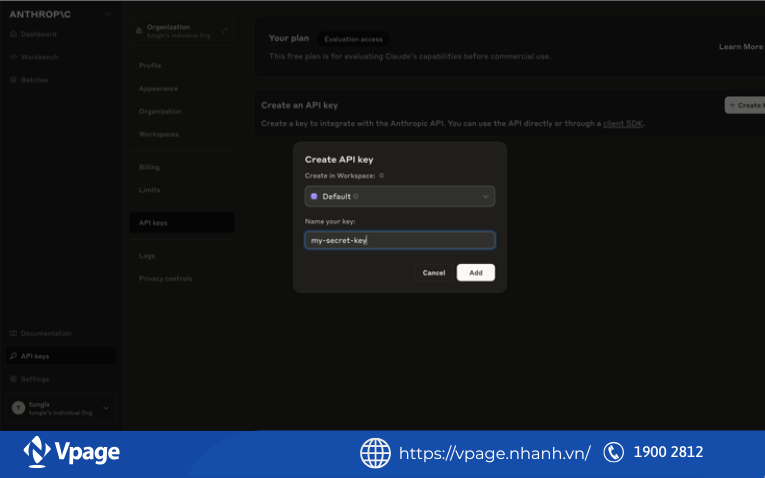Open Privacy controls
Viewport: 765px width, 478px height.
[x=165, y=279]
